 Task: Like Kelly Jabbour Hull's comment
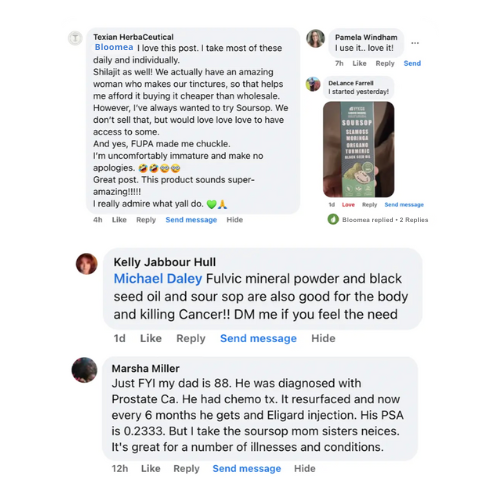coord(151,338)
